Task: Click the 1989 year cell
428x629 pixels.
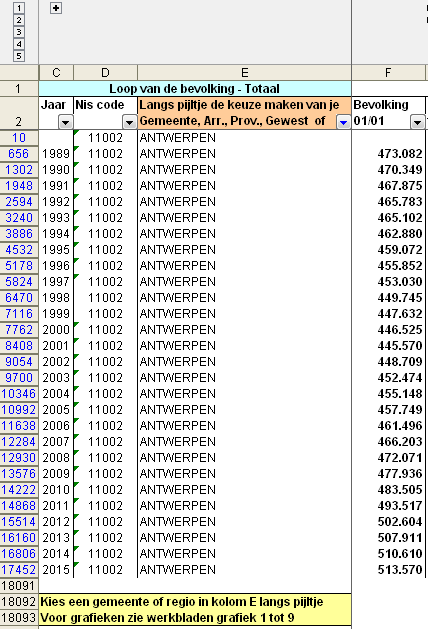Action: pos(56,154)
